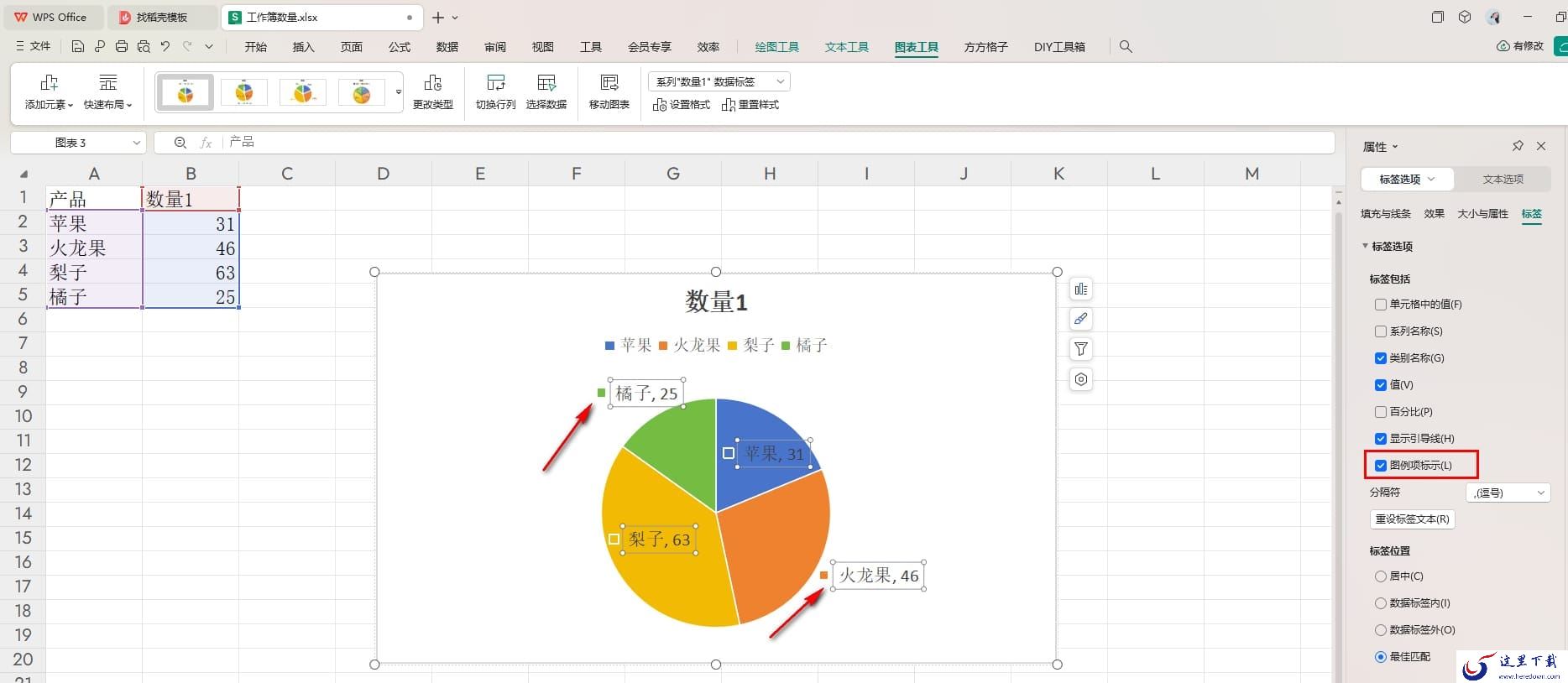Tick the 系列名称(S) checkbox

[1380, 331]
